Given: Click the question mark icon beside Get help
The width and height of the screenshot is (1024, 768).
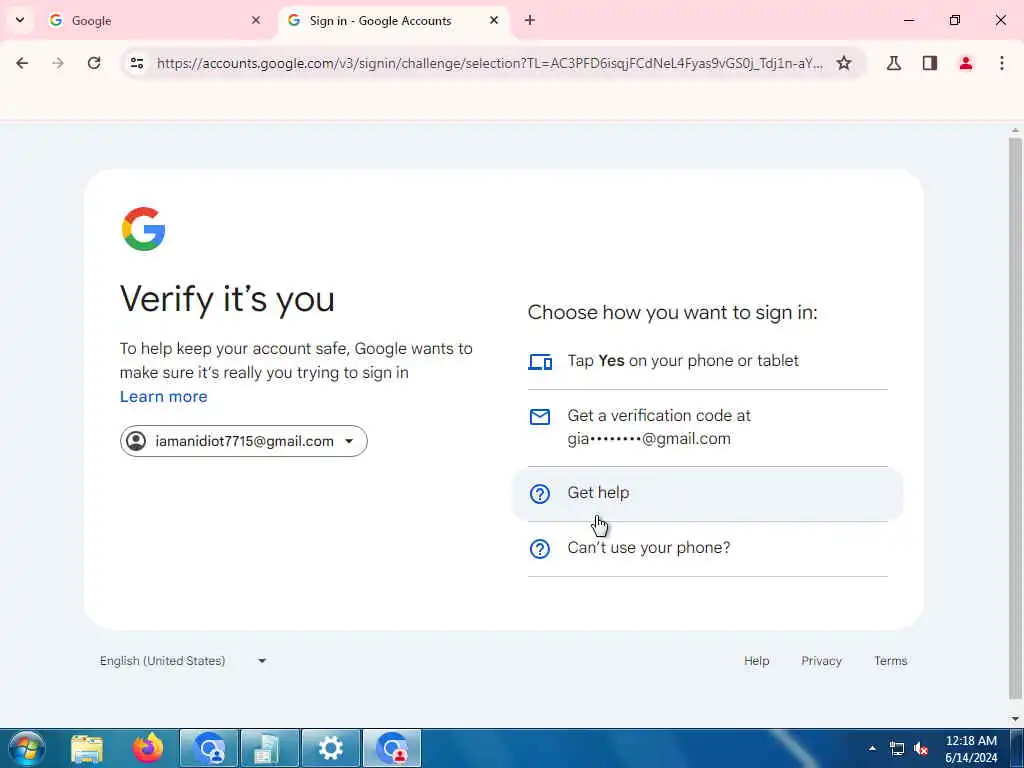Looking at the screenshot, I should click(x=540, y=494).
